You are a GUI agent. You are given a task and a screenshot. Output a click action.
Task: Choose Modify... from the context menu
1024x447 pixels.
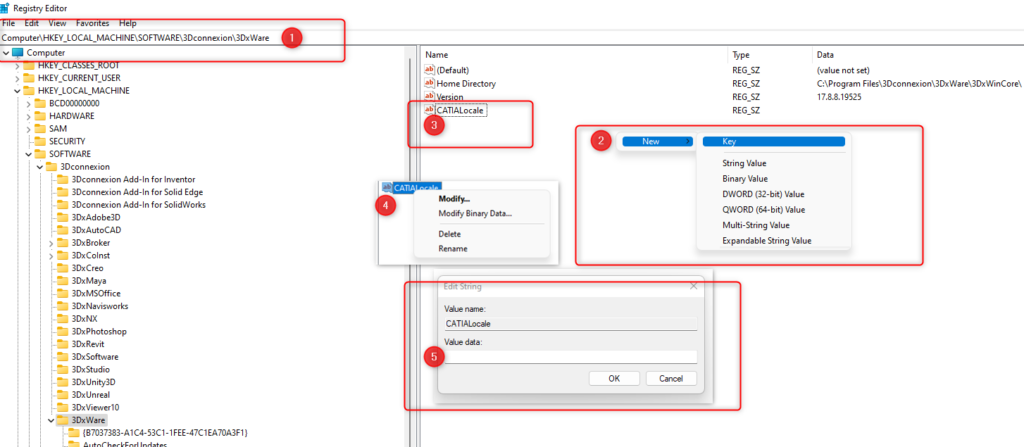(x=454, y=199)
